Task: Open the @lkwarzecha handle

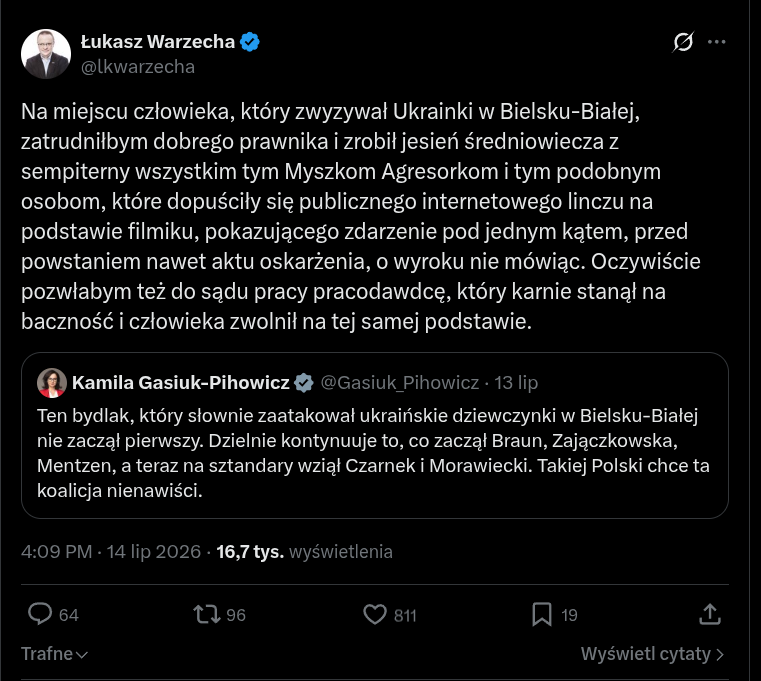Action: click(138, 66)
